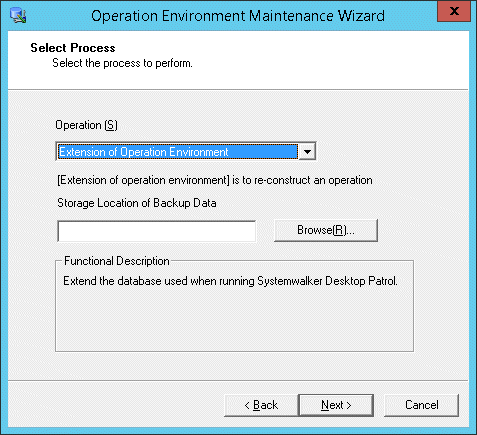Click the Storage Location of Backup Data label
This screenshot has height=435, width=477.
coord(137,203)
